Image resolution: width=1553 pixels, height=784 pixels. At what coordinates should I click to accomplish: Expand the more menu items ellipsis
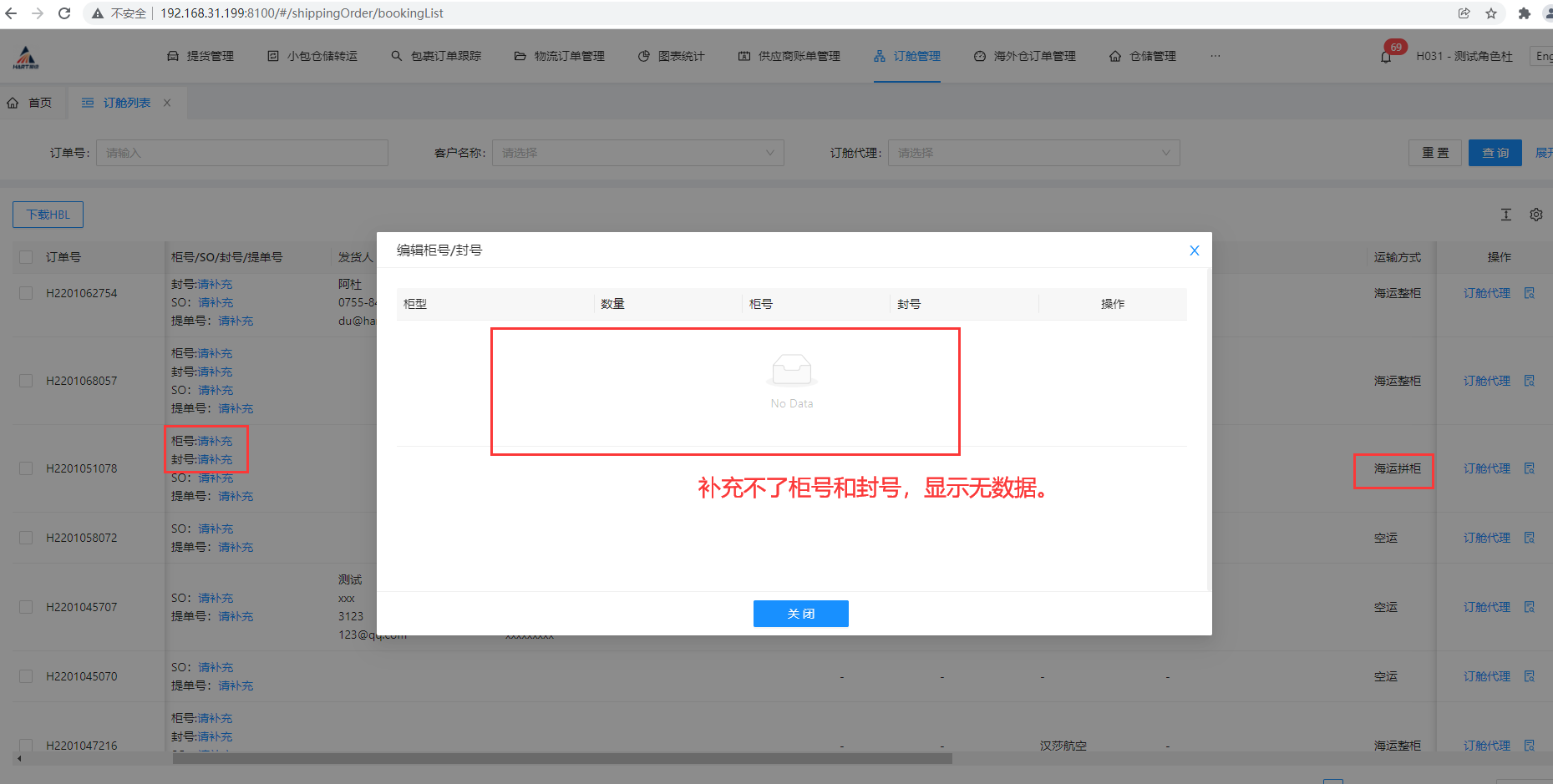[x=1215, y=56]
